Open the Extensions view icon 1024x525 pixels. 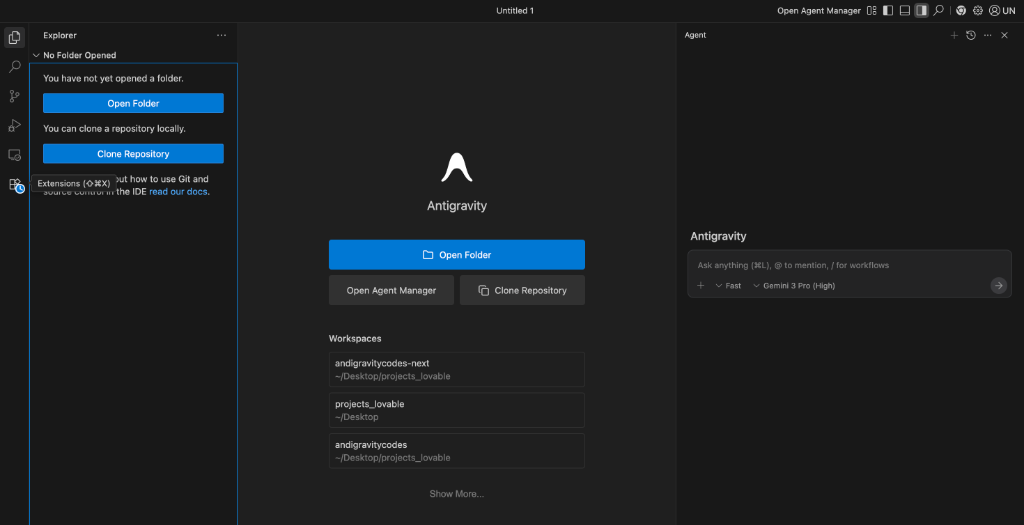(x=16, y=185)
